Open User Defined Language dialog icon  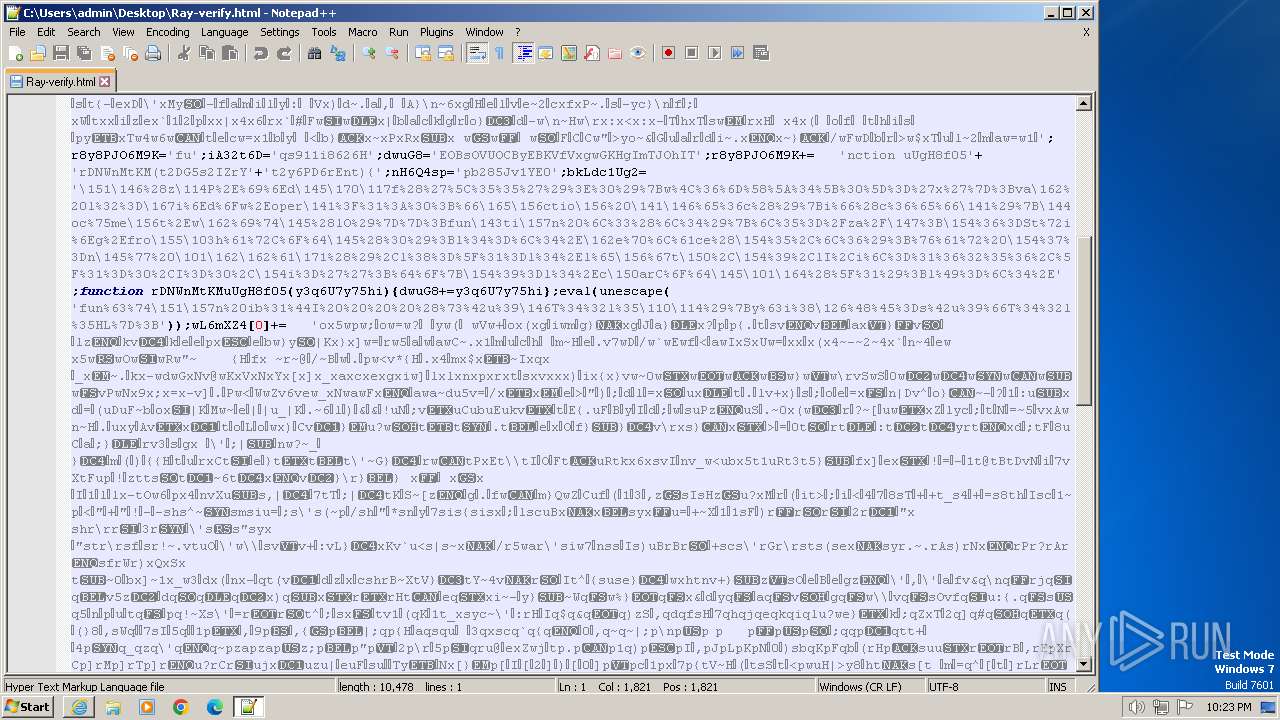tap(546, 53)
